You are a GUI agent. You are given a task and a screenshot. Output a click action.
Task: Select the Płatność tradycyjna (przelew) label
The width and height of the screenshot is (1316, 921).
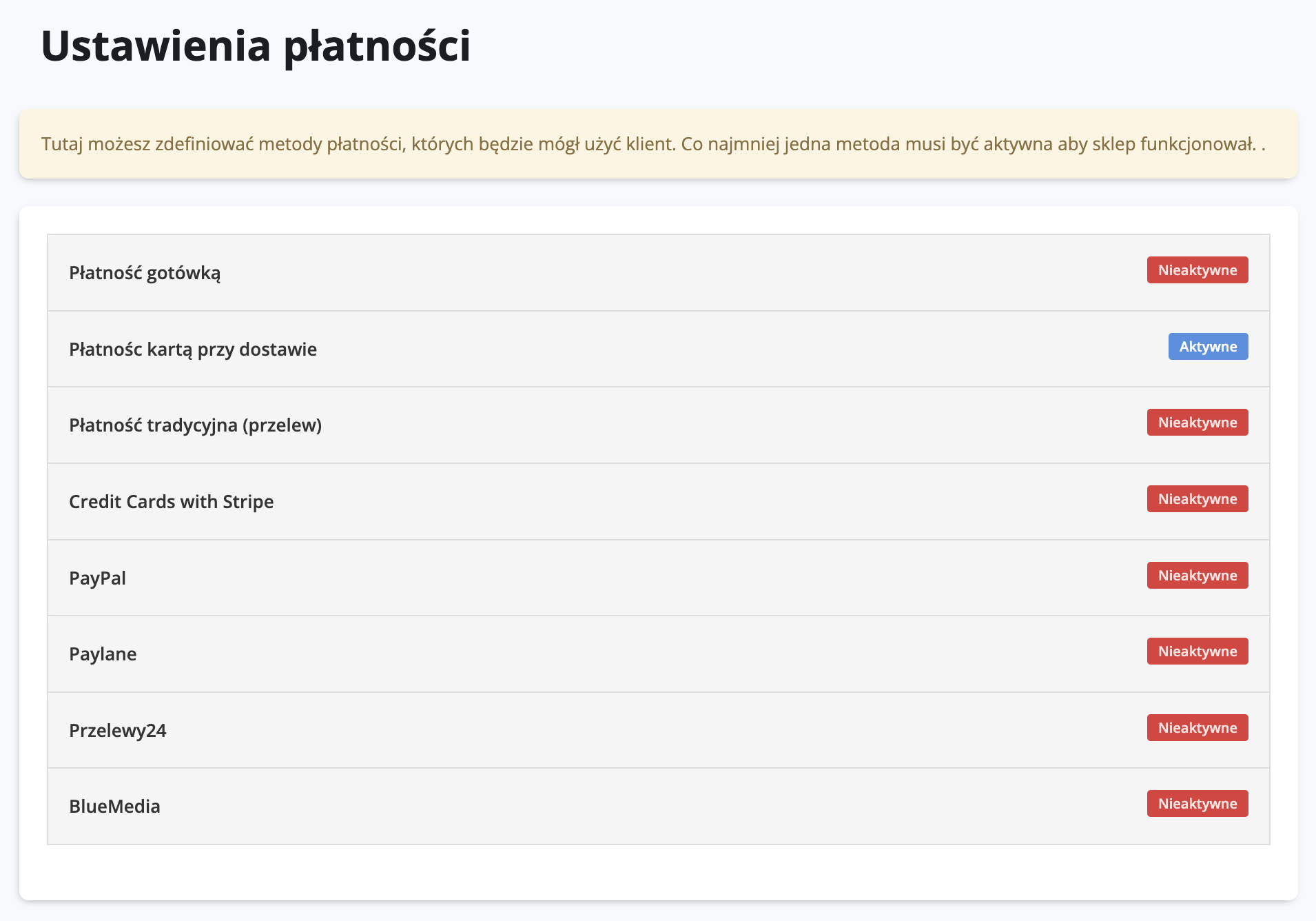(195, 425)
